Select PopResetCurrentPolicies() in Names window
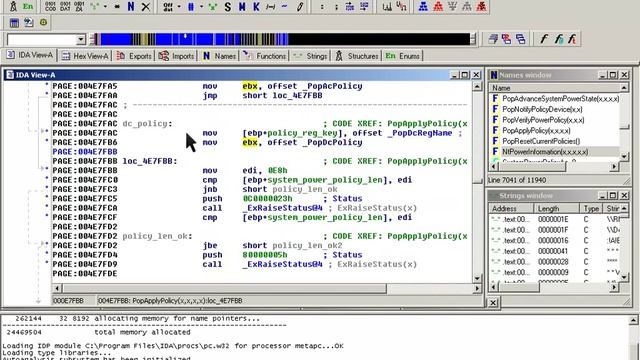This screenshot has width=640, height=360. 541,141
